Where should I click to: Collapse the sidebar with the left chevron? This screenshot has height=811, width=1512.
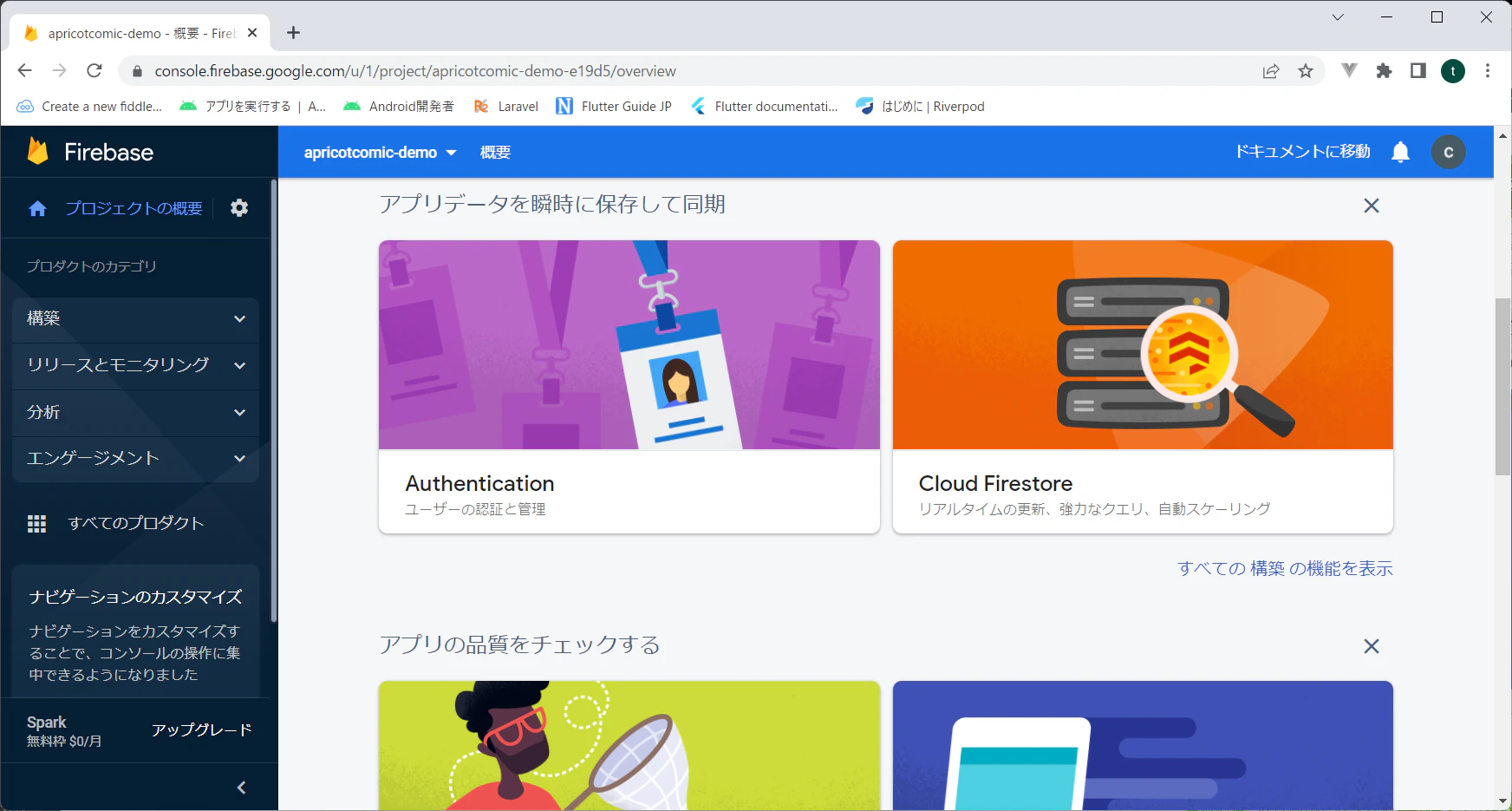[x=241, y=788]
